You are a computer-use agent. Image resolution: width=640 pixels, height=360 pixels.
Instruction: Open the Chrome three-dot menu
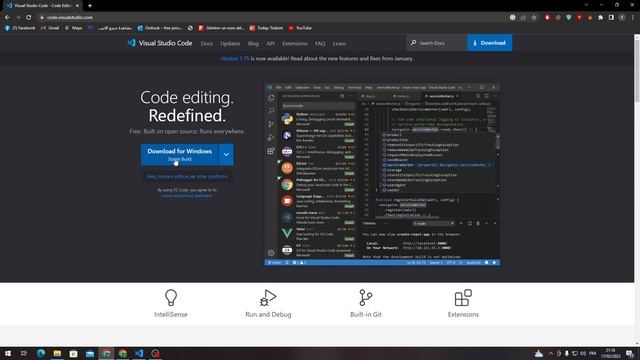click(633, 18)
